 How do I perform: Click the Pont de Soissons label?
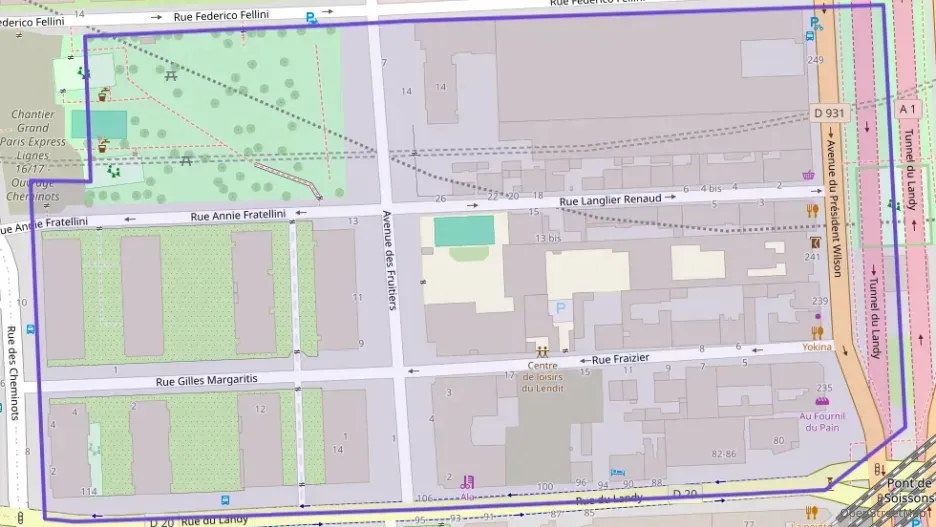click(x=908, y=489)
